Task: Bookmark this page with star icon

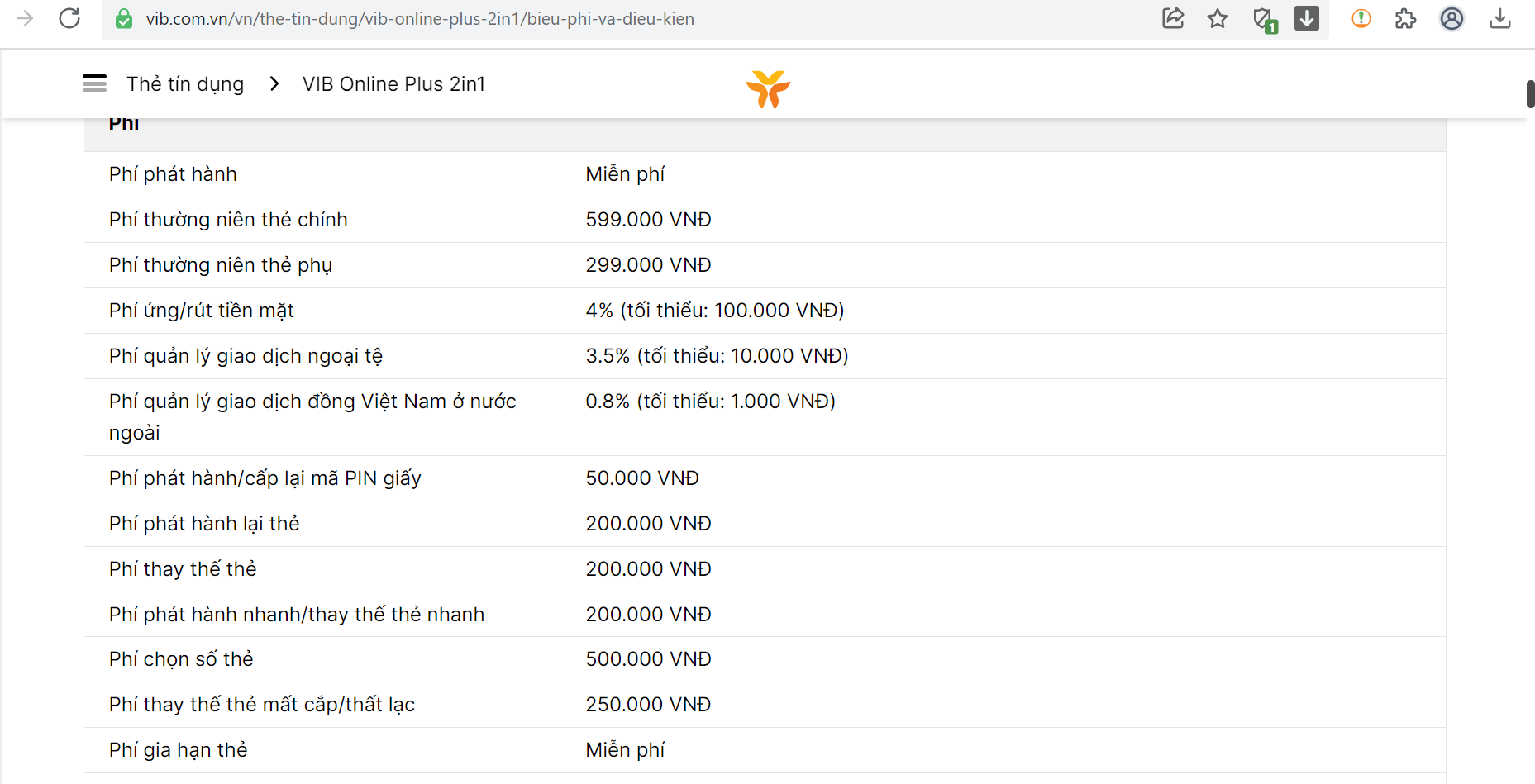Action: (1218, 18)
